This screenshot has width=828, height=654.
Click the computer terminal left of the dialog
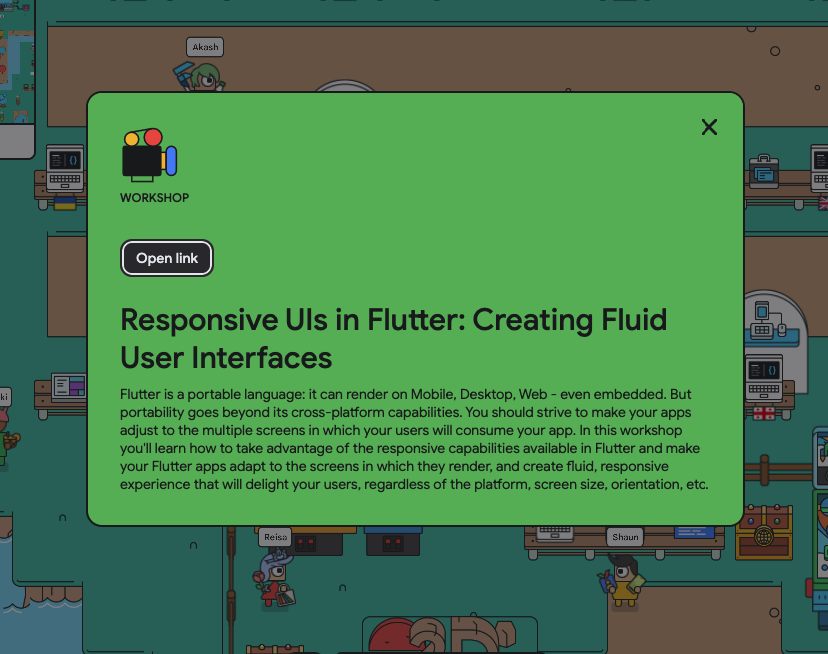[x=64, y=169]
